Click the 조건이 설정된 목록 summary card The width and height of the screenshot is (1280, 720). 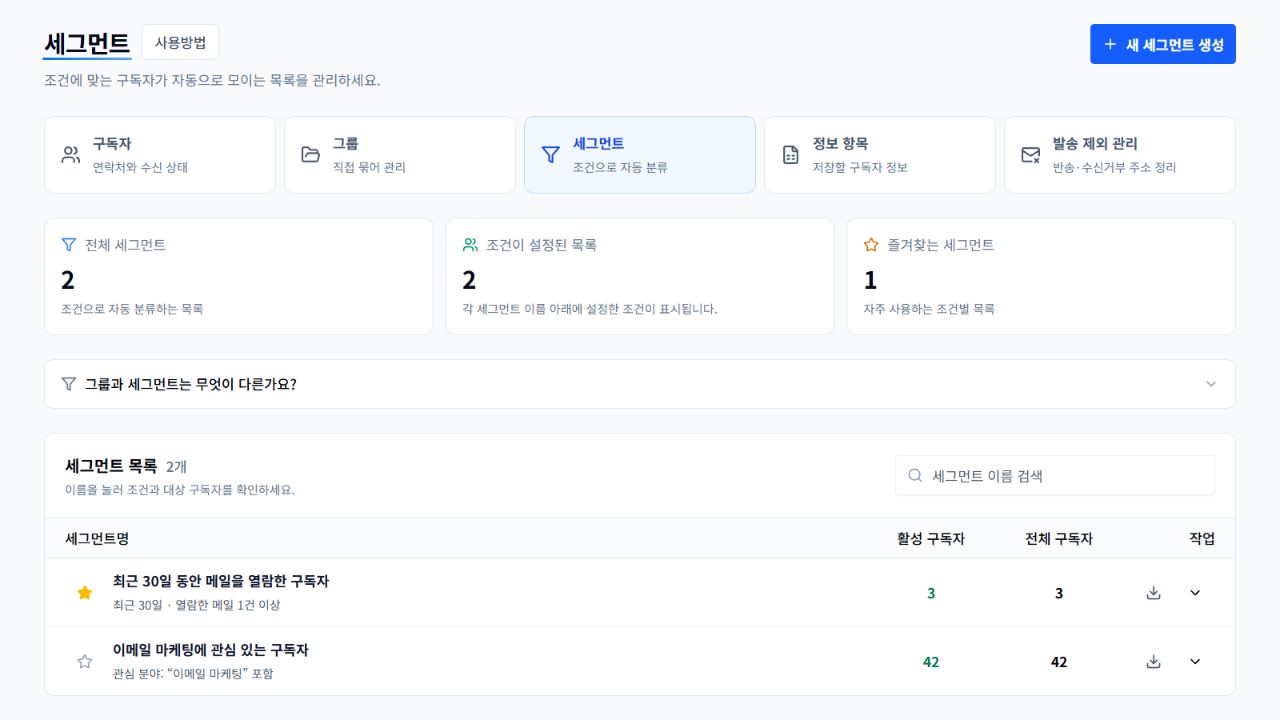[x=640, y=276]
